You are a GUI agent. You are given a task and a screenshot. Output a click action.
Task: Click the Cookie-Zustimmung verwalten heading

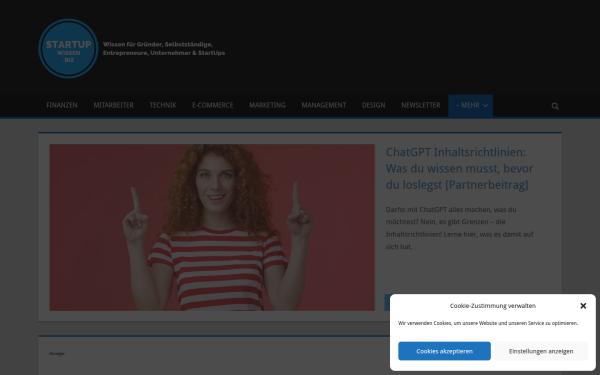coord(493,306)
